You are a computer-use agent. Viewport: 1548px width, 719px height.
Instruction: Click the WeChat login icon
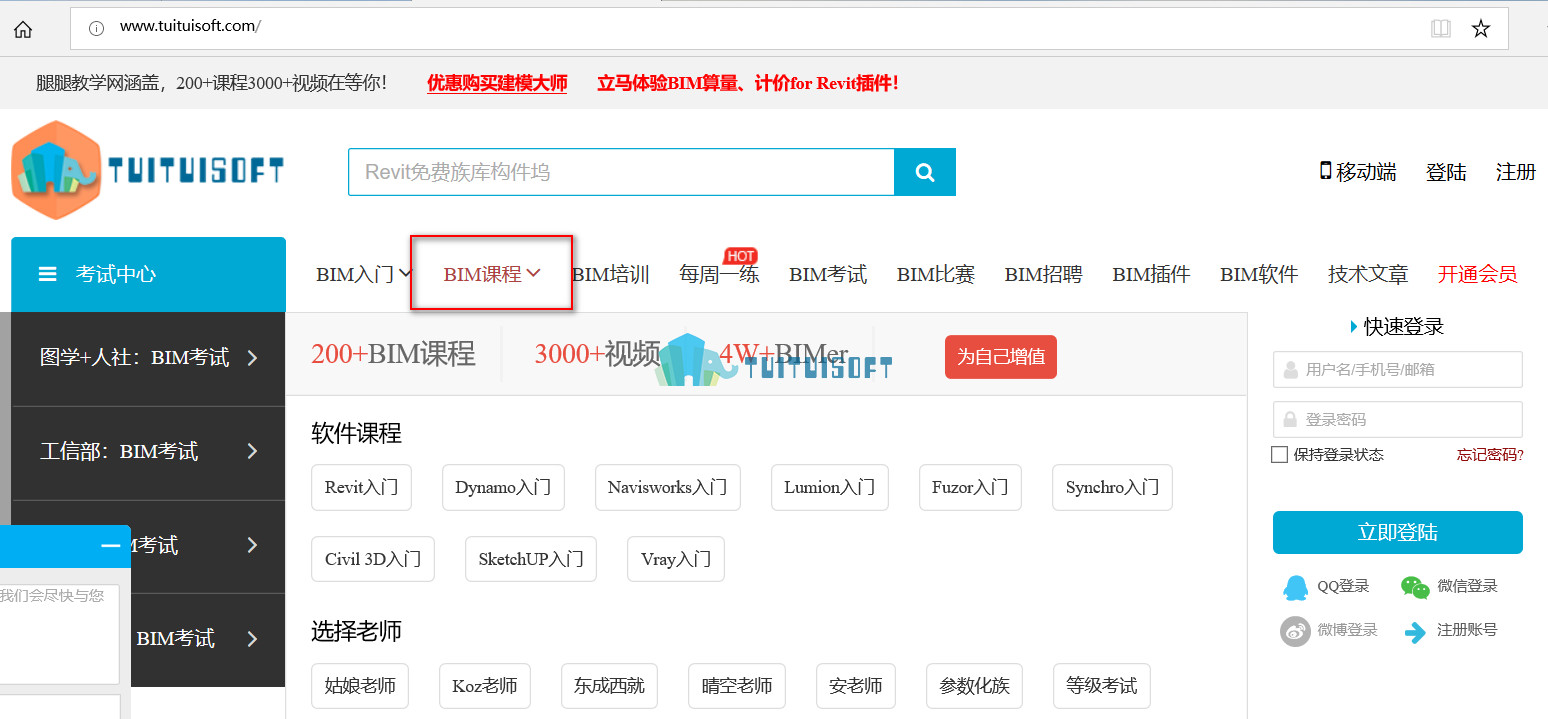tap(1415, 587)
